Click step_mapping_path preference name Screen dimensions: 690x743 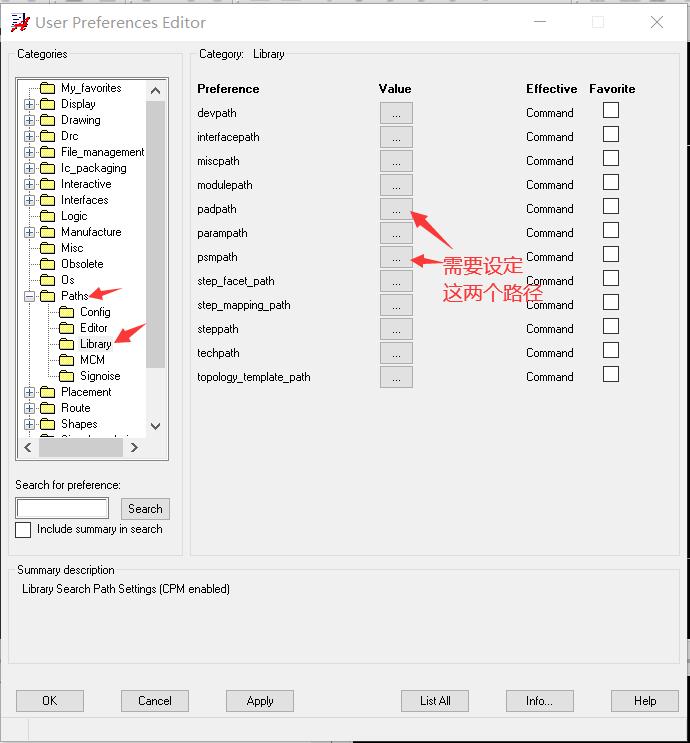pyautogui.click(x=244, y=305)
